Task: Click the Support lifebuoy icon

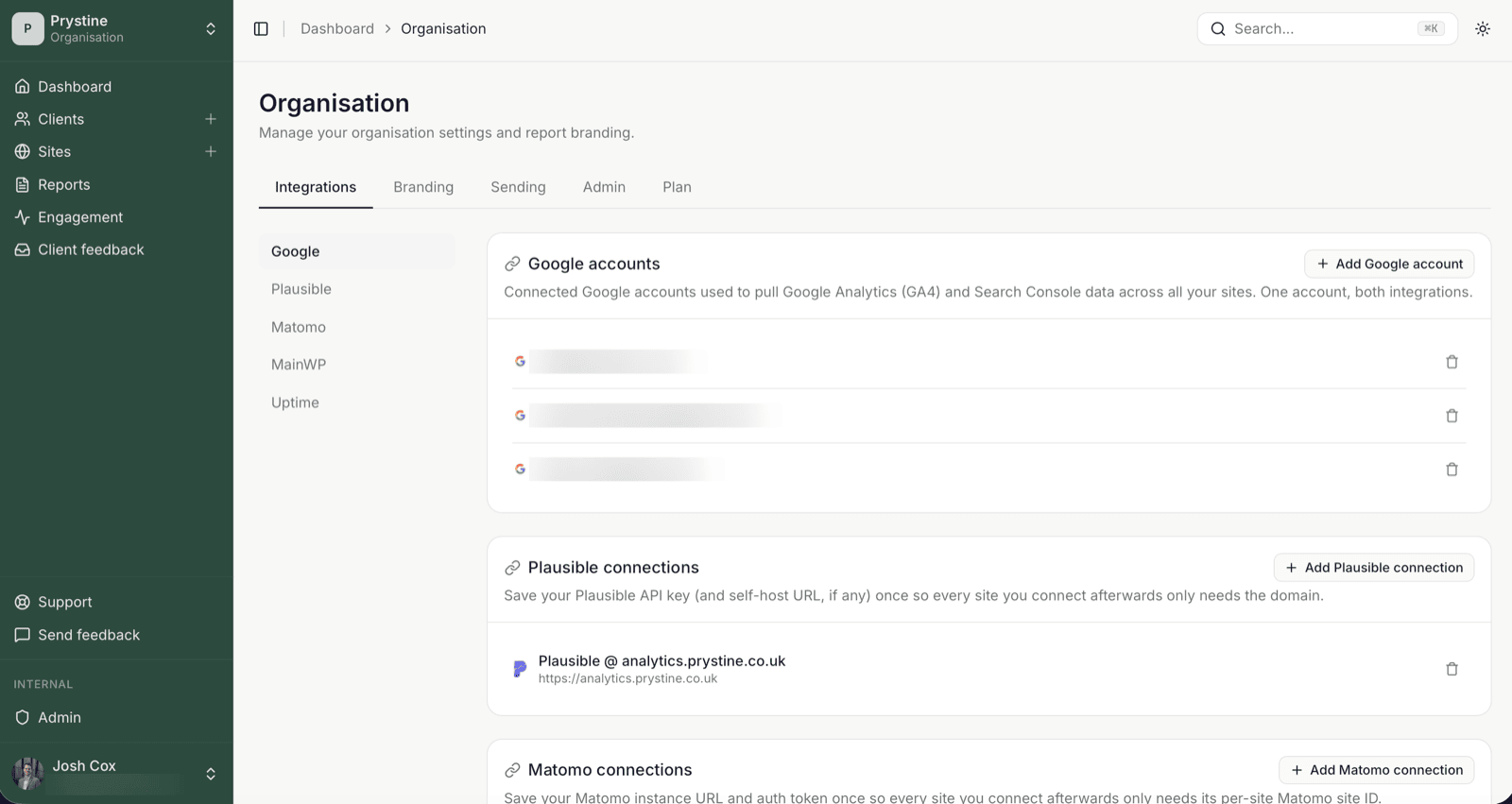Action: click(x=23, y=602)
